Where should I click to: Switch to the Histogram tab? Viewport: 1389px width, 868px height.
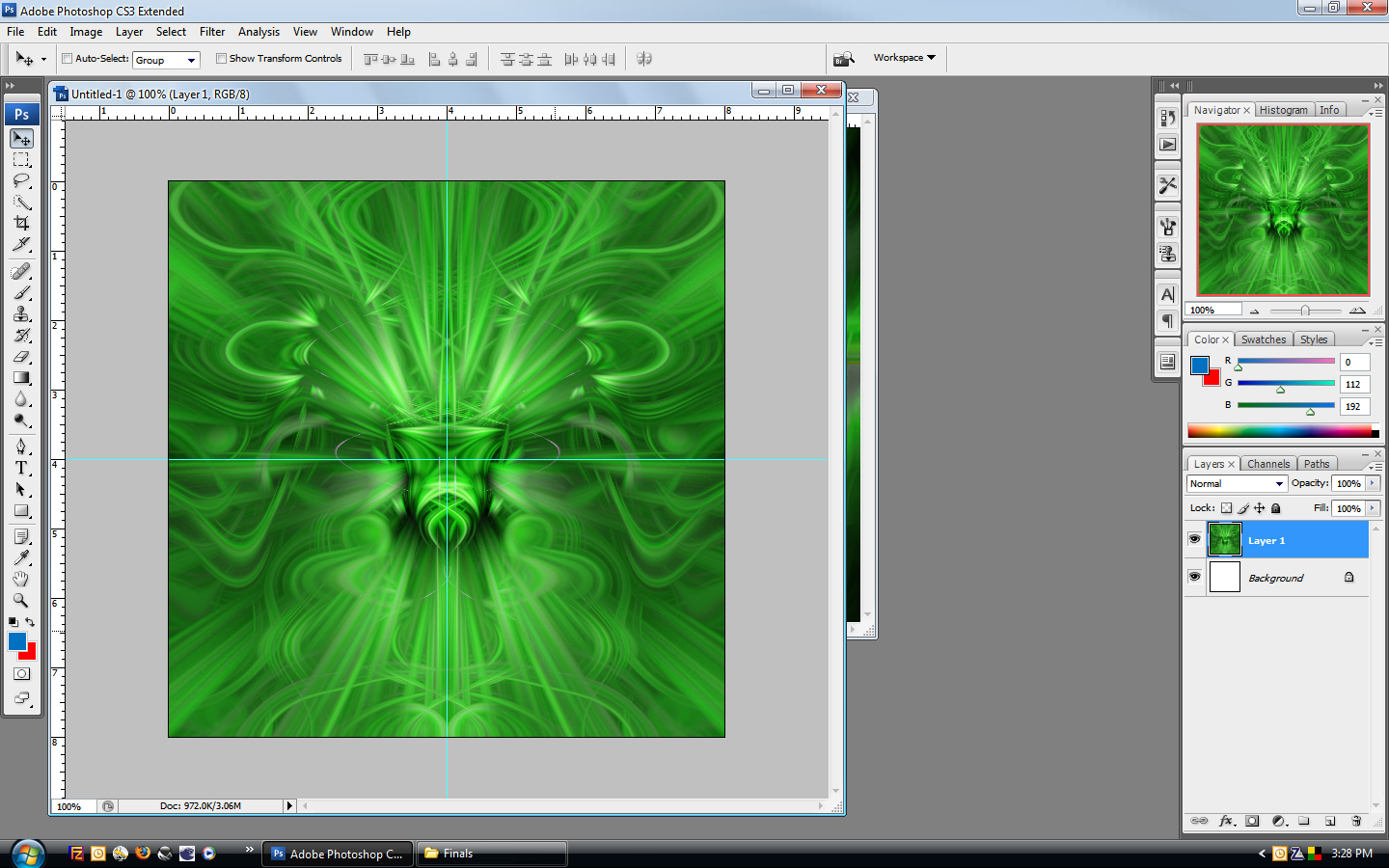(1283, 110)
